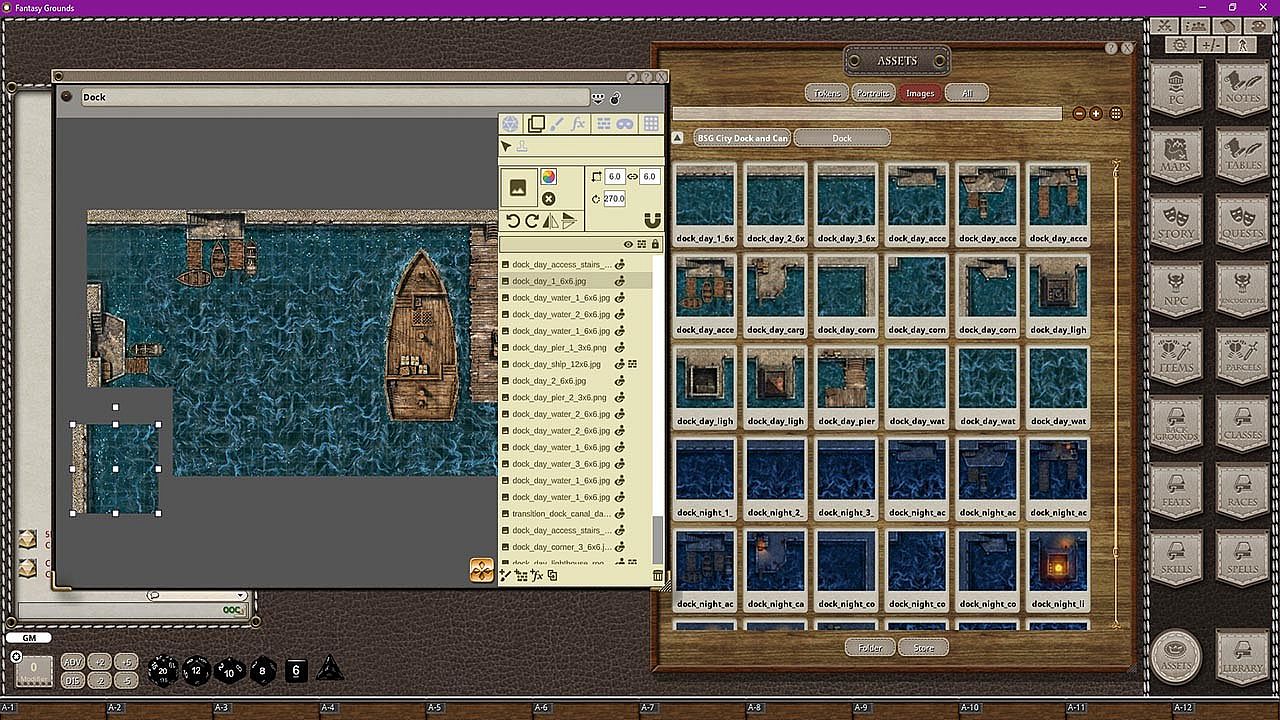Toggle visibility icon for dock_day_water_3_6x6.jpg

(620, 464)
